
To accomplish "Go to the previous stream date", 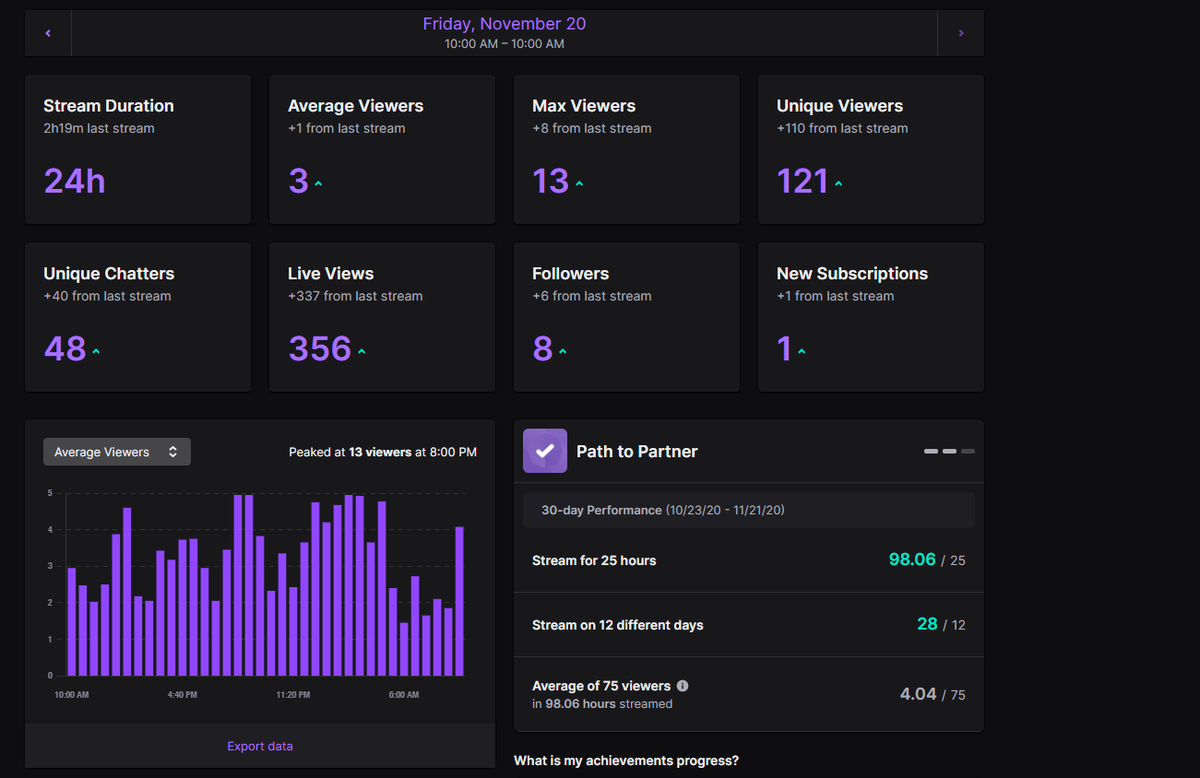I will (48, 33).
